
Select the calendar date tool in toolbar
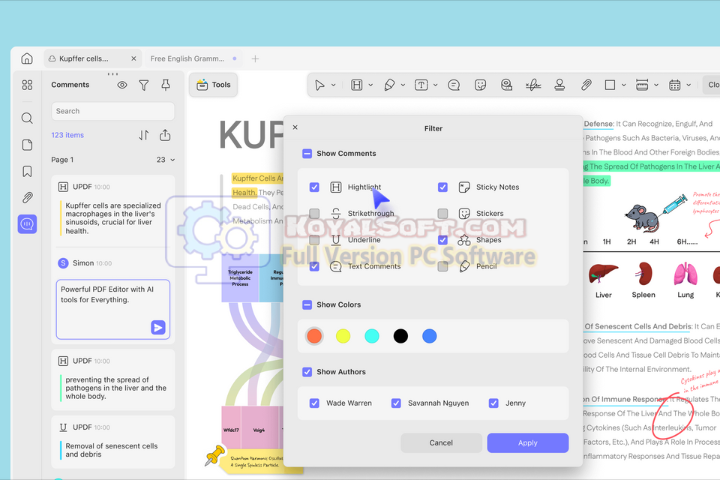click(675, 85)
